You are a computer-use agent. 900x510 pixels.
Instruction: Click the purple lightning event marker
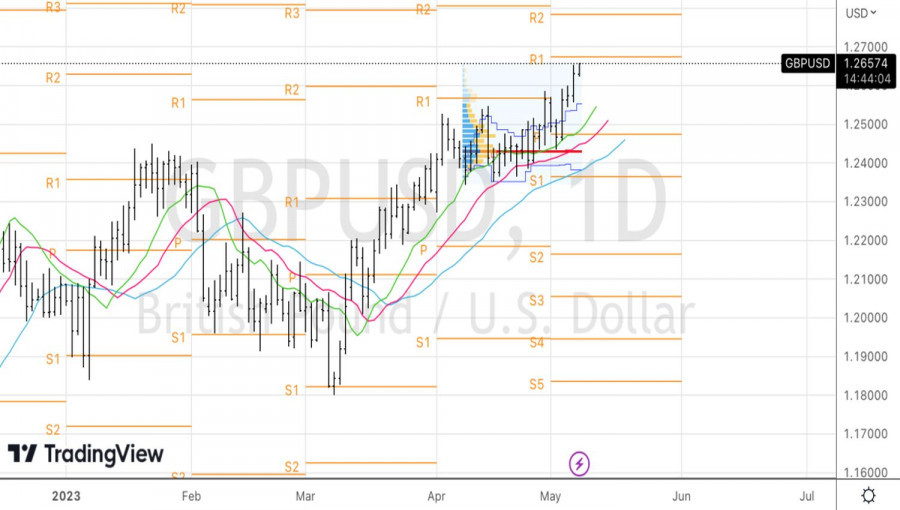click(x=579, y=464)
